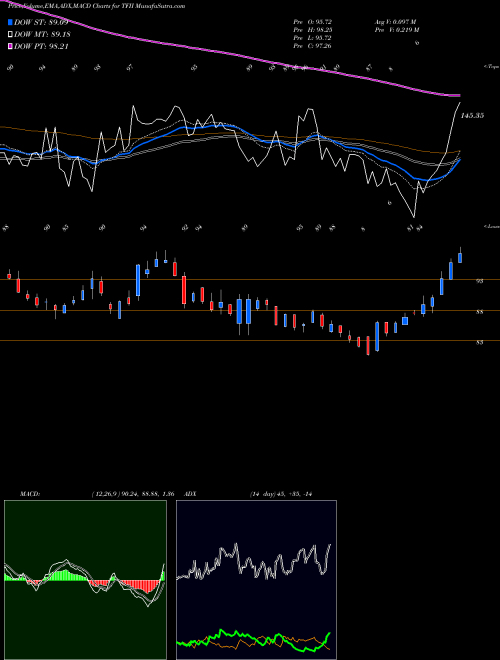Screen dimensions: 500x660
Task: Click the 'Pre C: 97.26' close value
Action: pos(313,46)
